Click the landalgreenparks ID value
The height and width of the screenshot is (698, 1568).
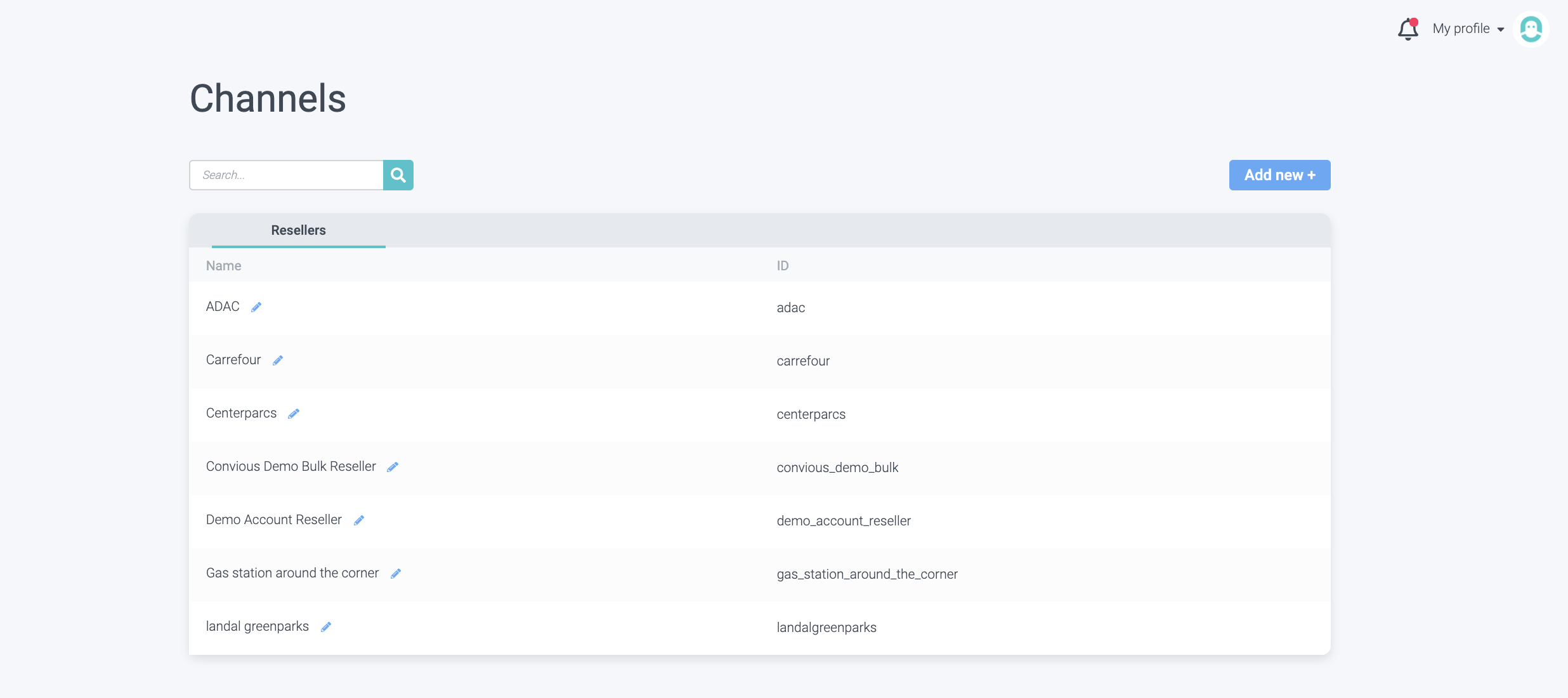click(x=826, y=628)
